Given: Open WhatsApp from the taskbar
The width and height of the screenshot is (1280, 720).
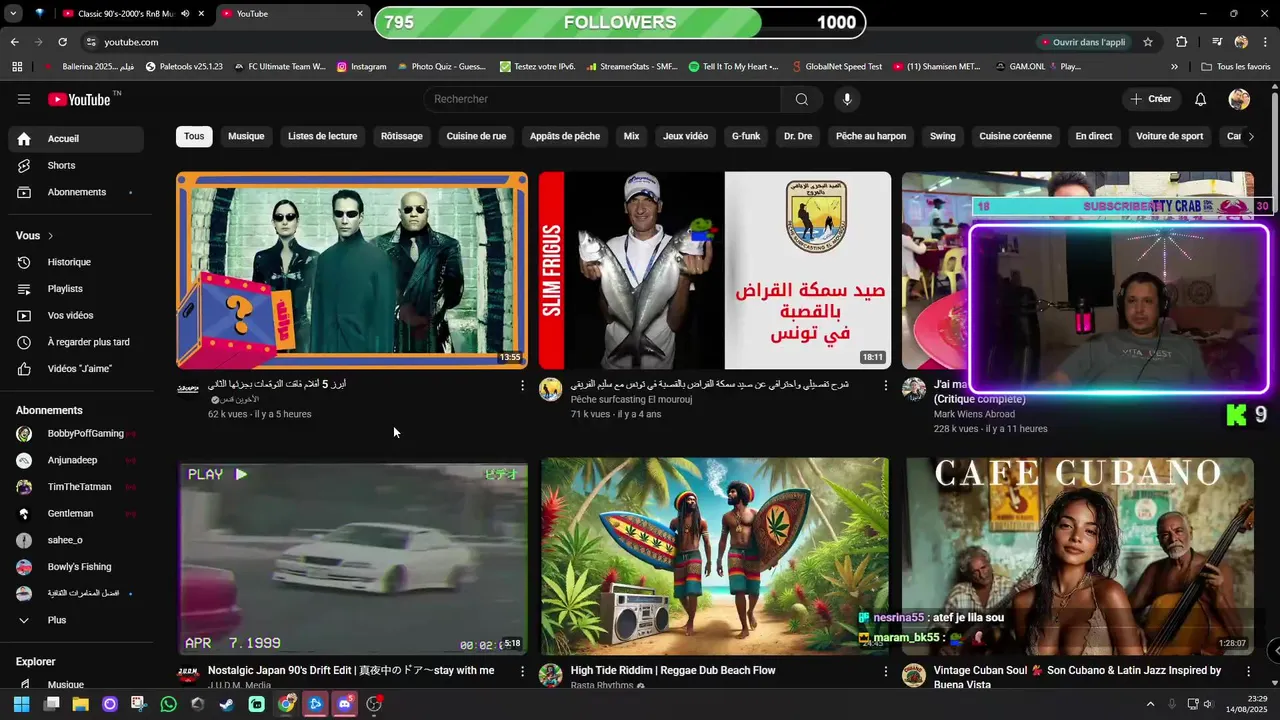Looking at the screenshot, I should (x=168, y=704).
